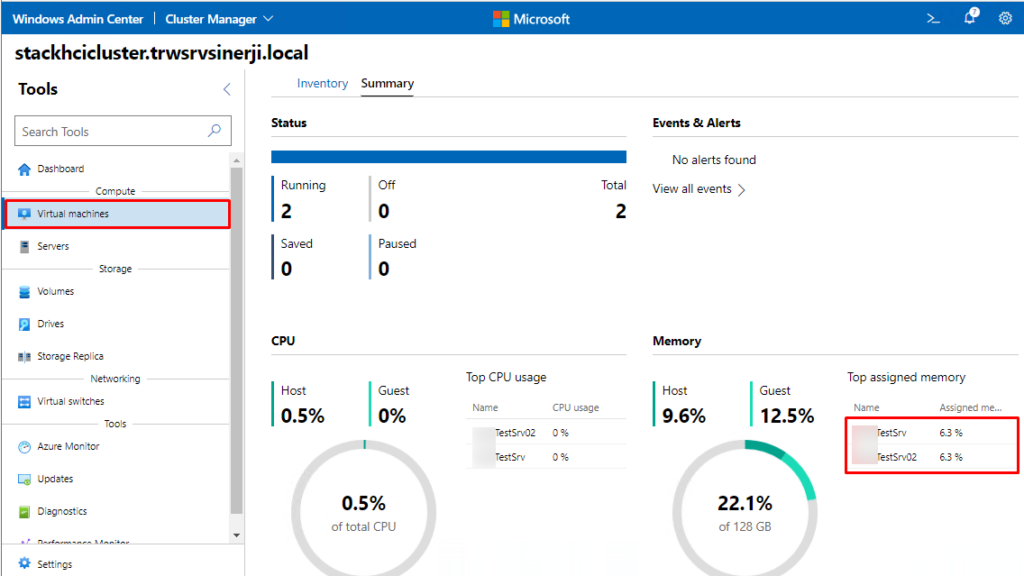Click Windows Admin Center title
The height and width of the screenshot is (576, 1024).
coord(78,19)
